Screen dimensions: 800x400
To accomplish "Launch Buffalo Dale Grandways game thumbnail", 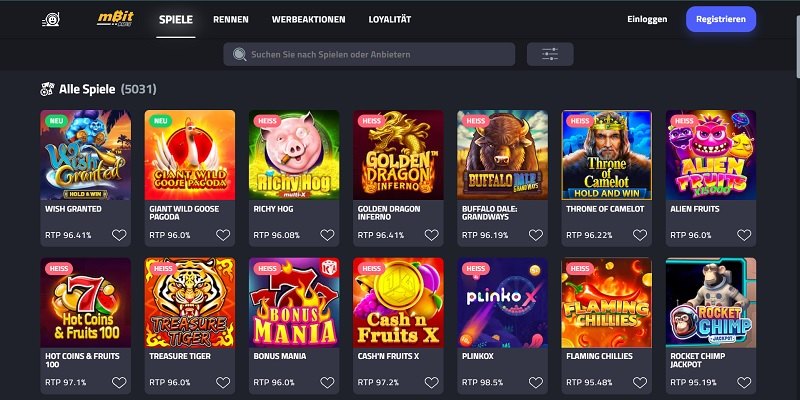I will 503,155.
